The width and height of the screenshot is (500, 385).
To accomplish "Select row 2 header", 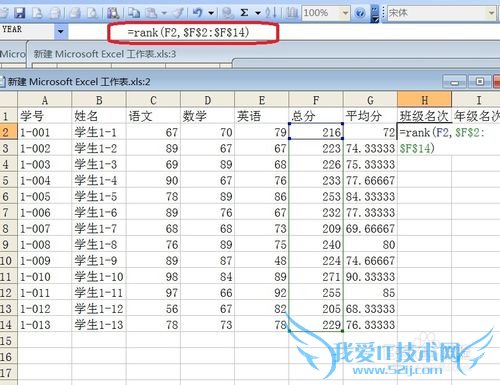I will (8, 132).
